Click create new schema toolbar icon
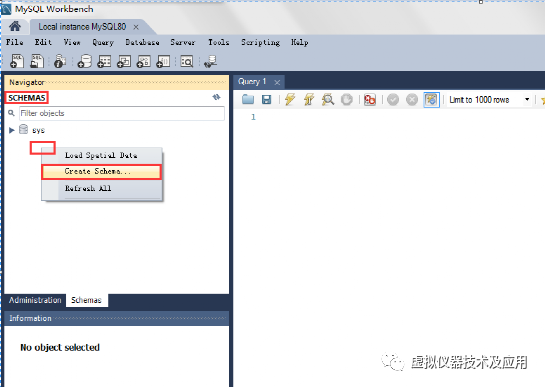545x387 pixels. point(84,62)
